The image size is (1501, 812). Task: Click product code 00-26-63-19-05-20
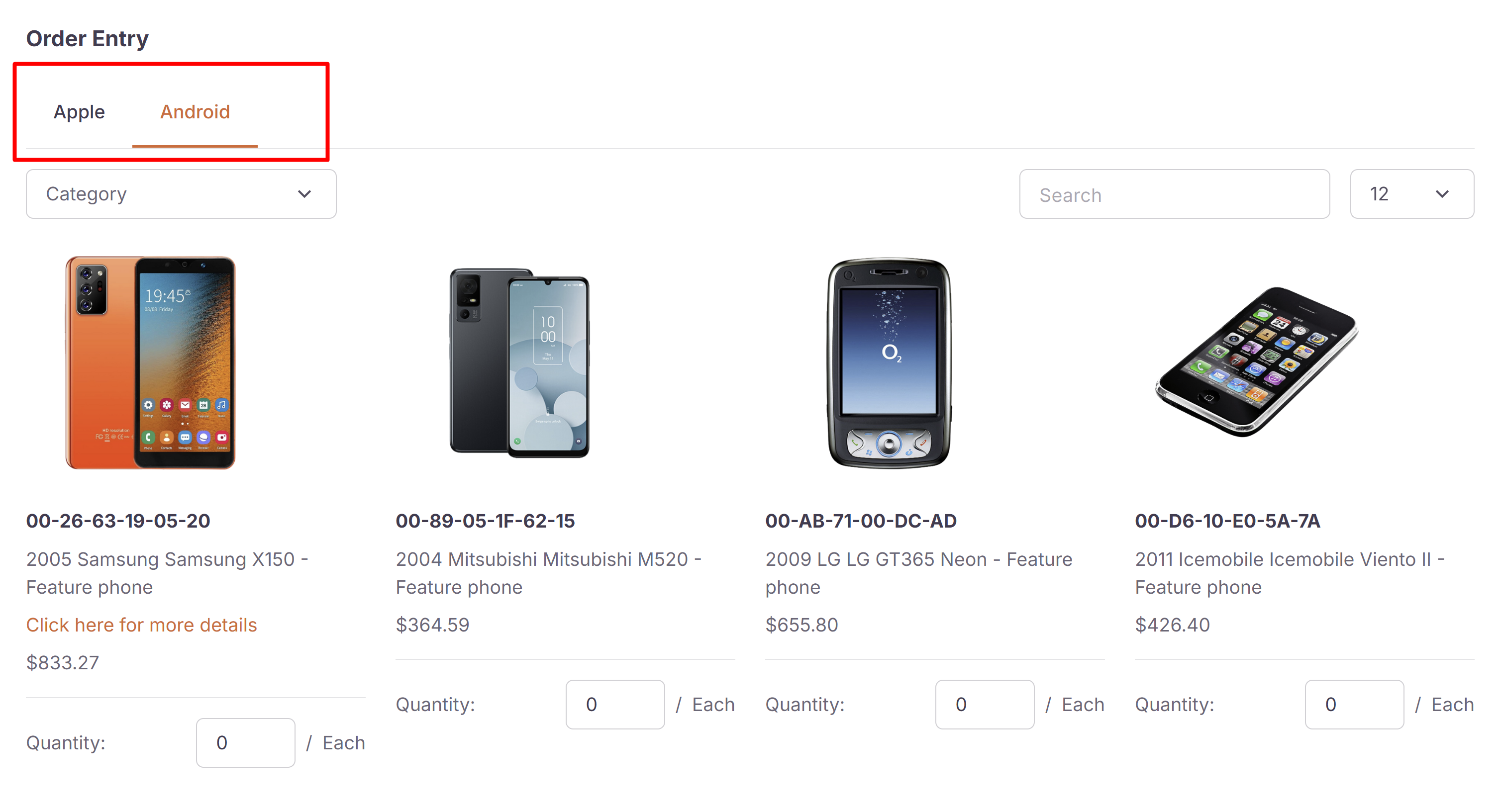[118, 521]
